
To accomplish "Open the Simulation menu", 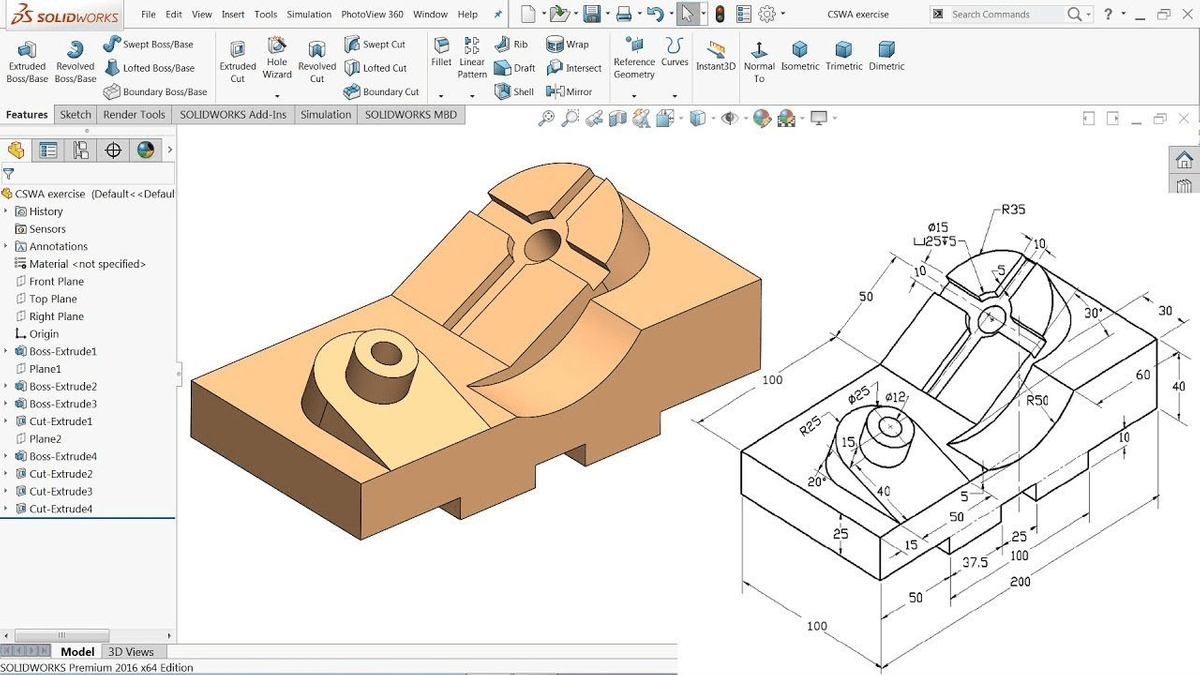I will tap(309, 14).
